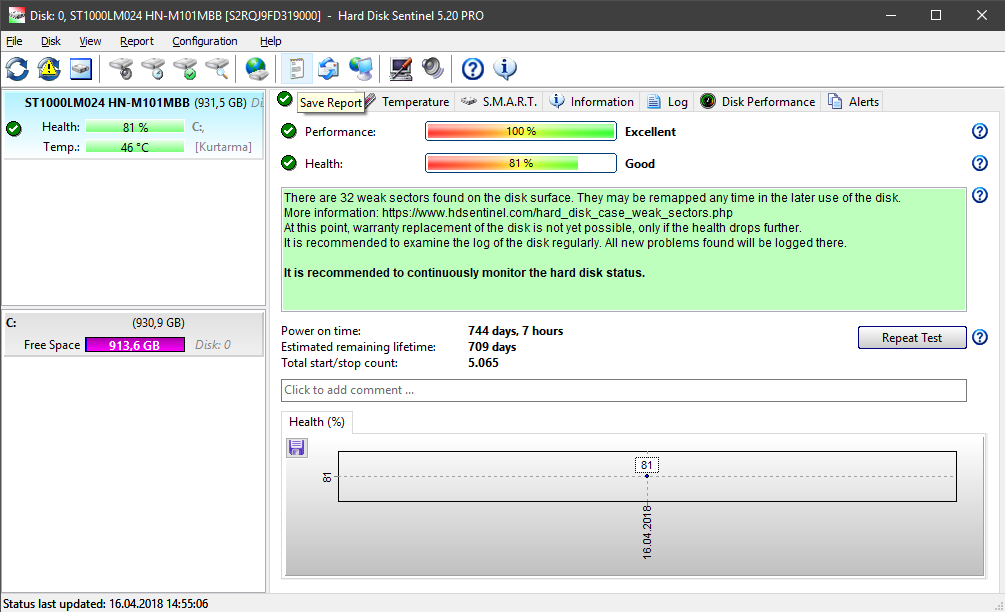Start the disk test with green checkmark icon
1005x612 pixels.
coord(185,69)
